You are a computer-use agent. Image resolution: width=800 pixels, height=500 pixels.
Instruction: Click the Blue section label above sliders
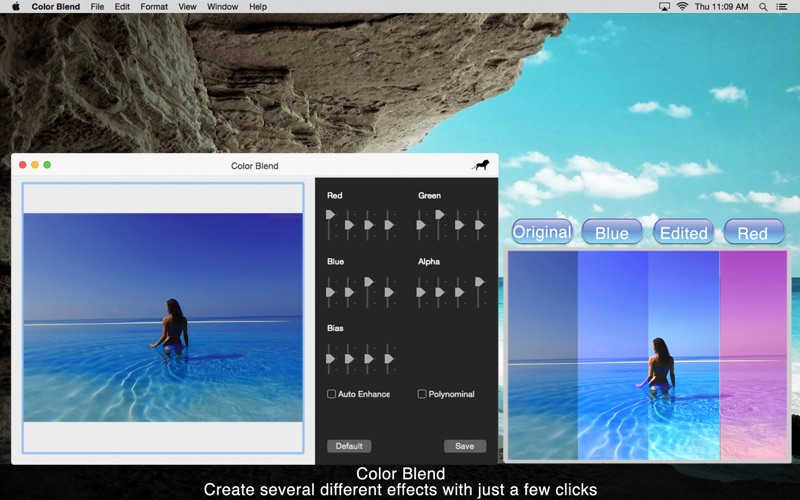pyautogui.click(x=335, y=261)
